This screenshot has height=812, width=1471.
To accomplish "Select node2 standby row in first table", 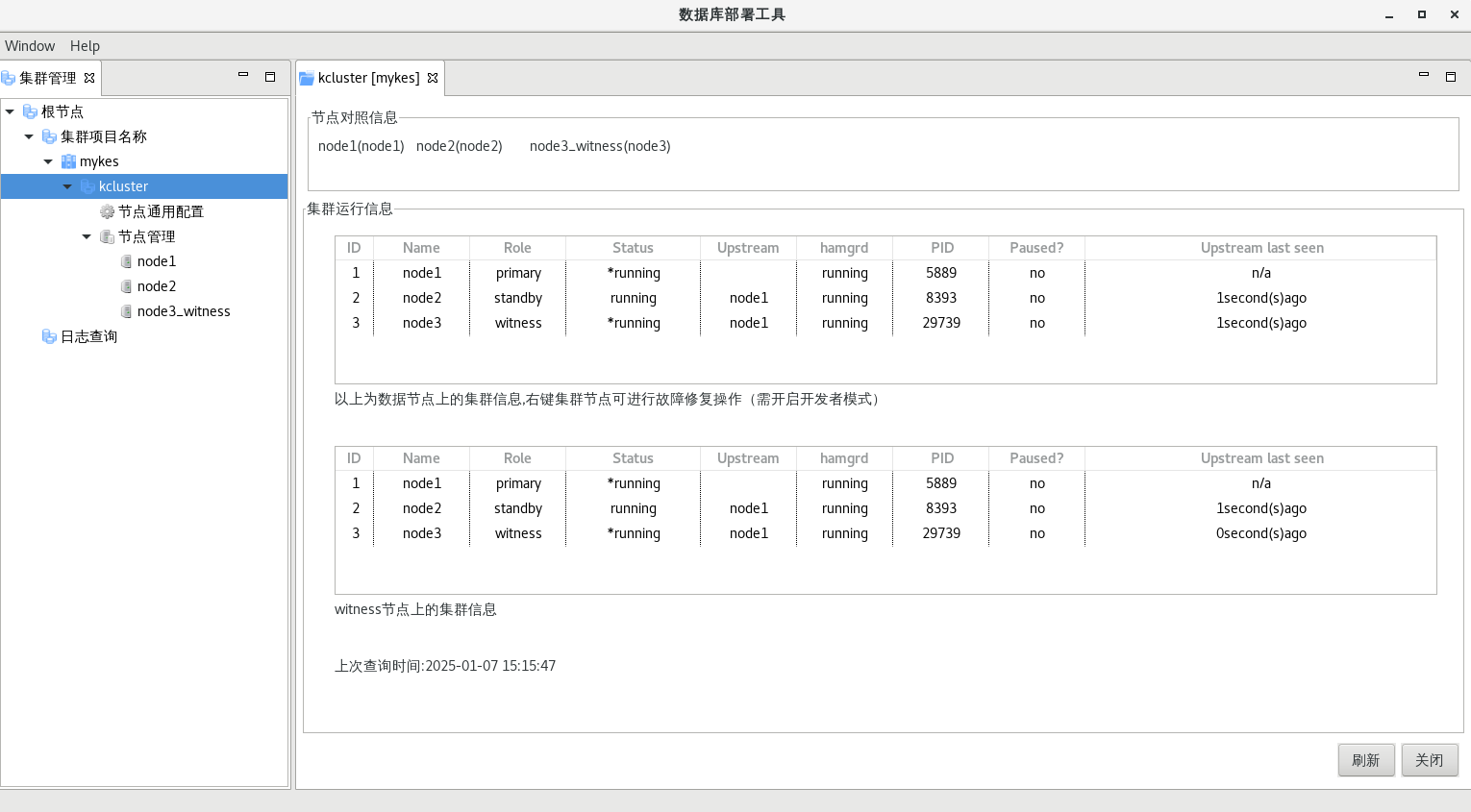I will pyautogui.click(x=518, y=298).
